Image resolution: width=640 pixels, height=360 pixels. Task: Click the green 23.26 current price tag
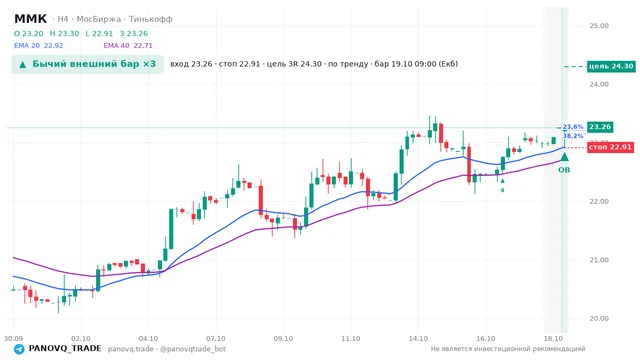[x=600, y=127]
